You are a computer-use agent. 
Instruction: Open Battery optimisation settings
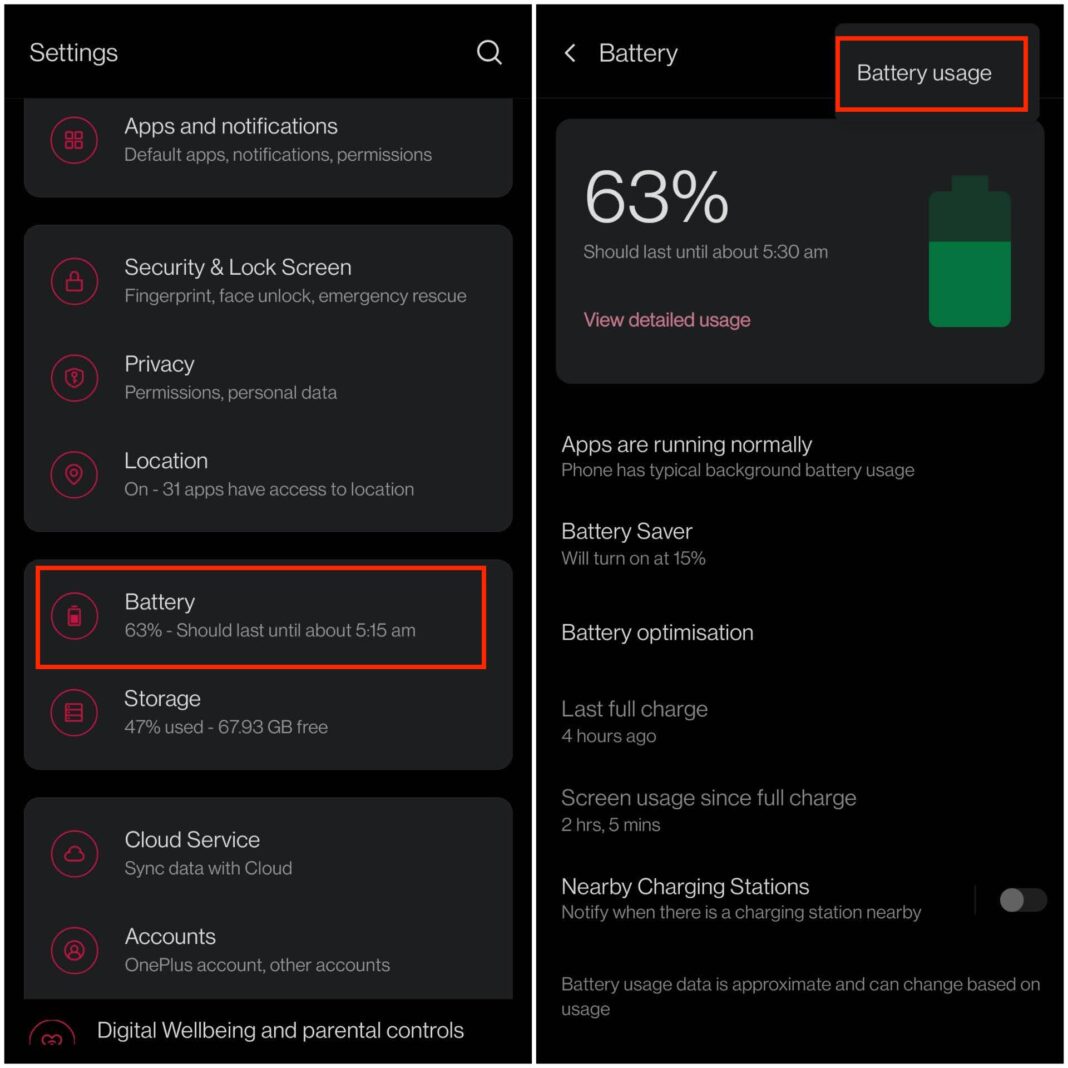(x=657, y=632)
